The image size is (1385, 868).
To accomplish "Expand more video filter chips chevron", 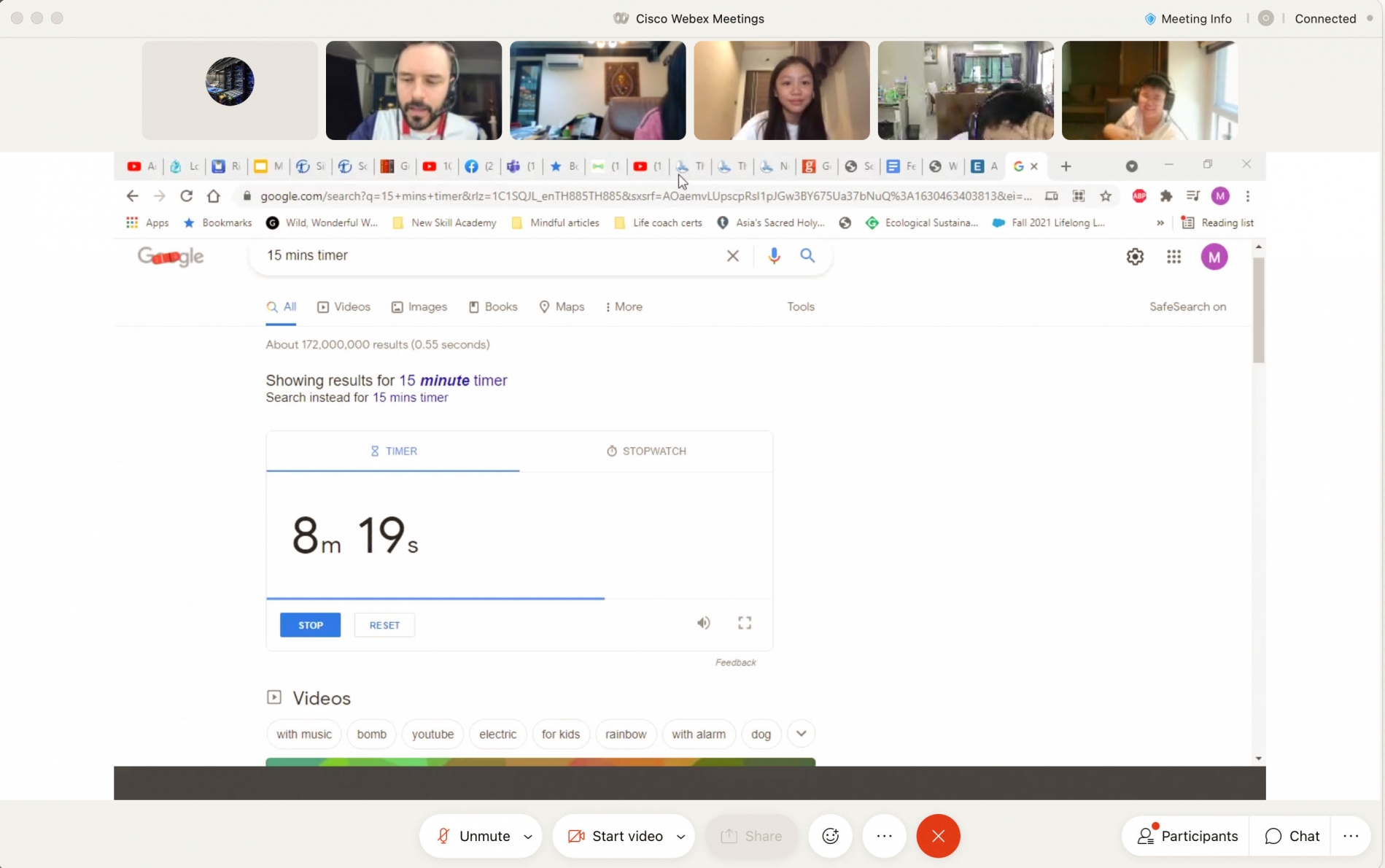I will [x=801, y=734].
